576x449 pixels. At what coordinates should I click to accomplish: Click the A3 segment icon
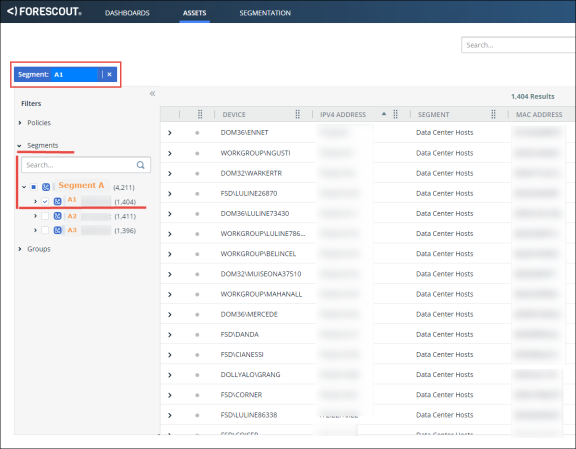click(58, 230)
